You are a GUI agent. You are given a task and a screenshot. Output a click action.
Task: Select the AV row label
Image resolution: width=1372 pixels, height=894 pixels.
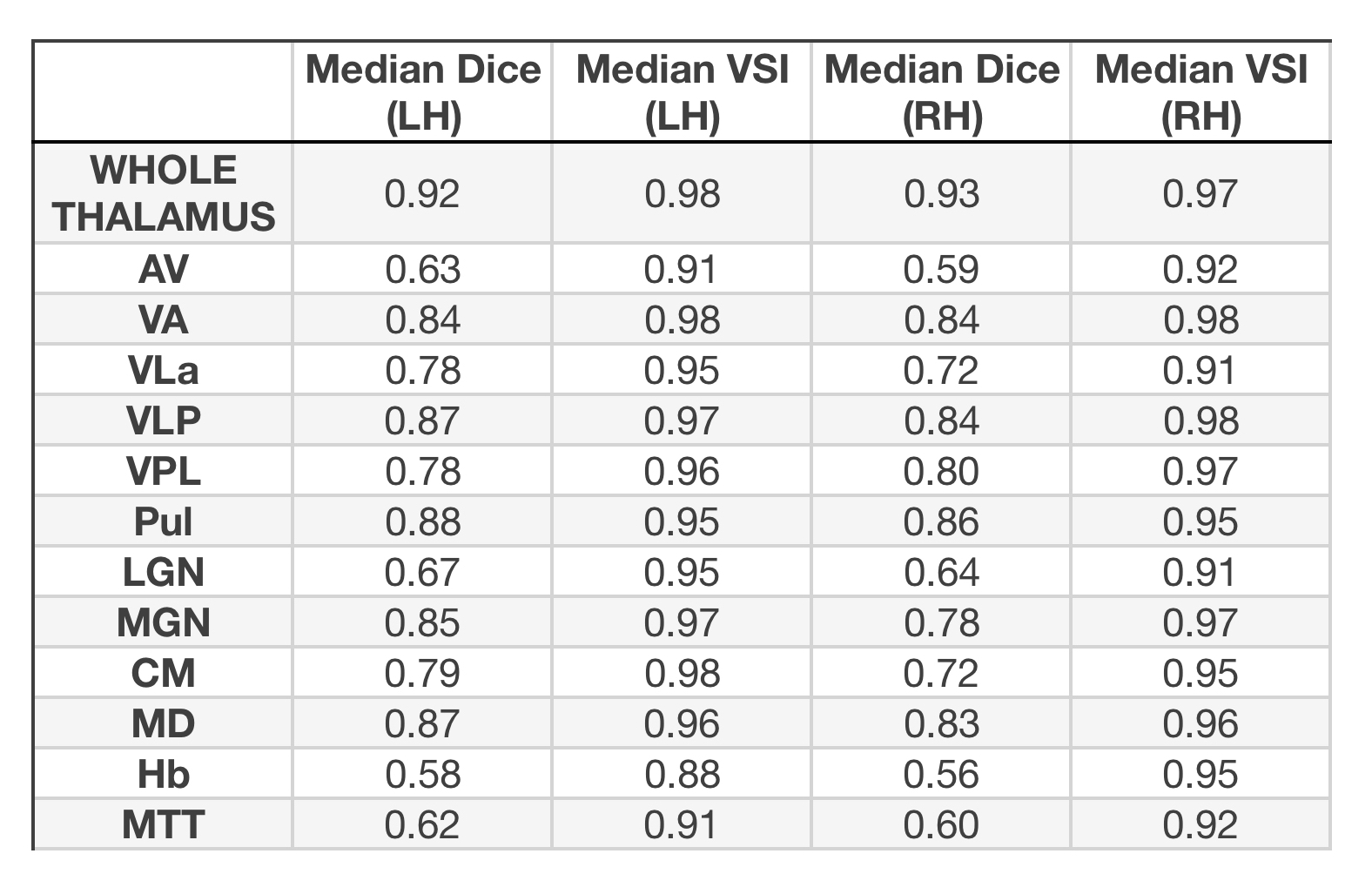pyautogui.click(x=164, y=269)
